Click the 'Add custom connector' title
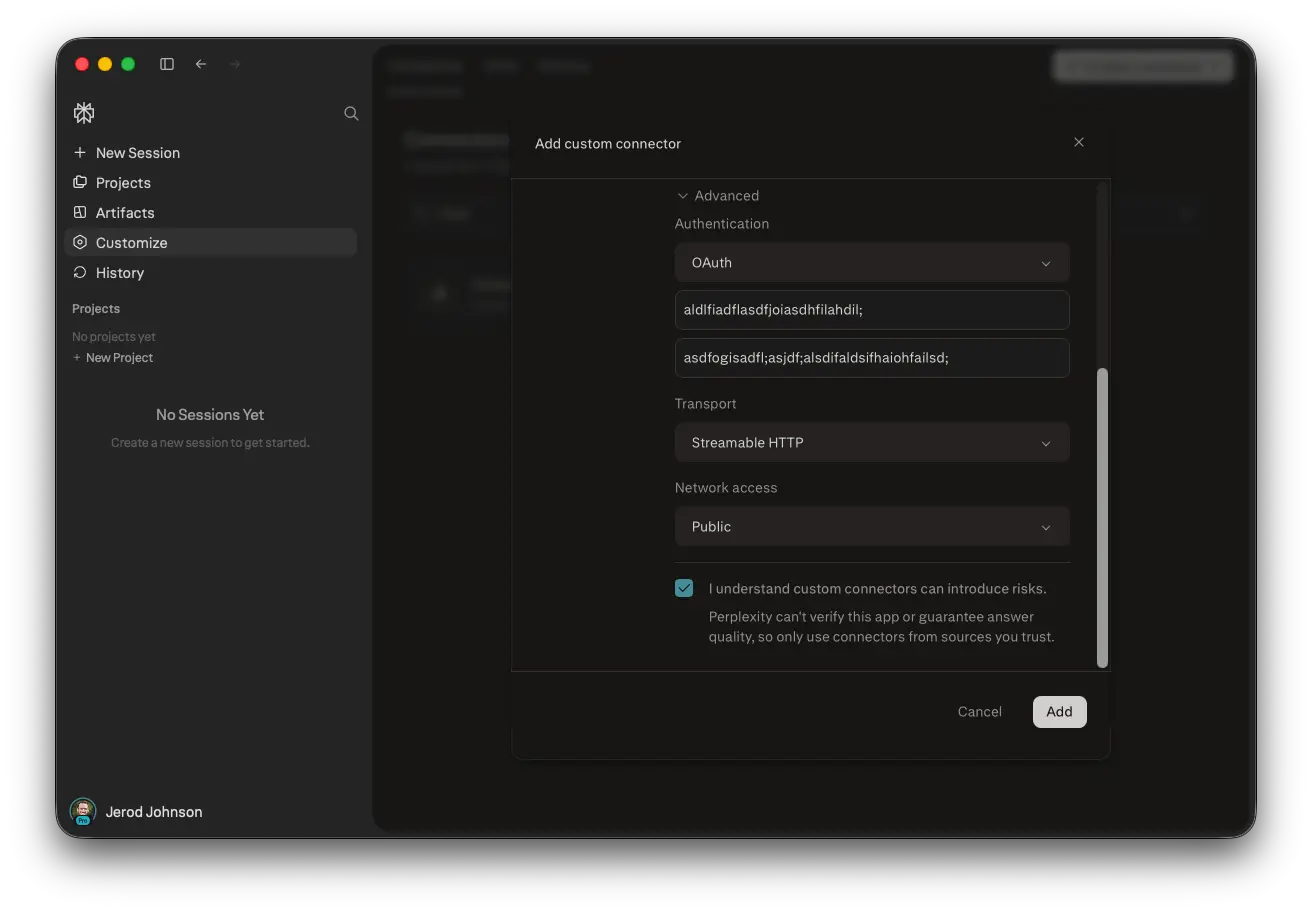This screenshot has width=1312, height=912. pyautogui.click(x=608, y=144)
